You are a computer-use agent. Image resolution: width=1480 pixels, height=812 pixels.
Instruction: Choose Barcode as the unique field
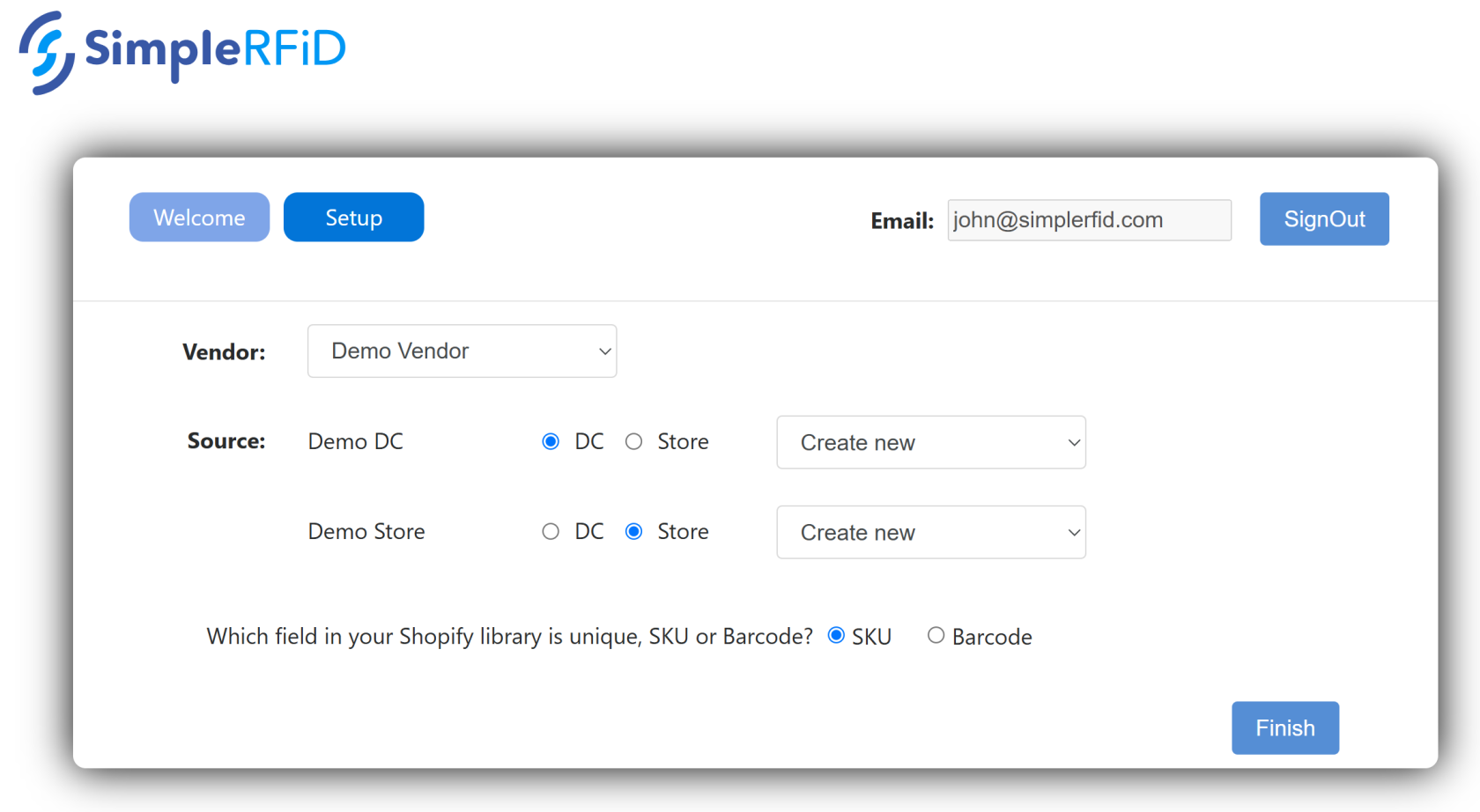936,635
